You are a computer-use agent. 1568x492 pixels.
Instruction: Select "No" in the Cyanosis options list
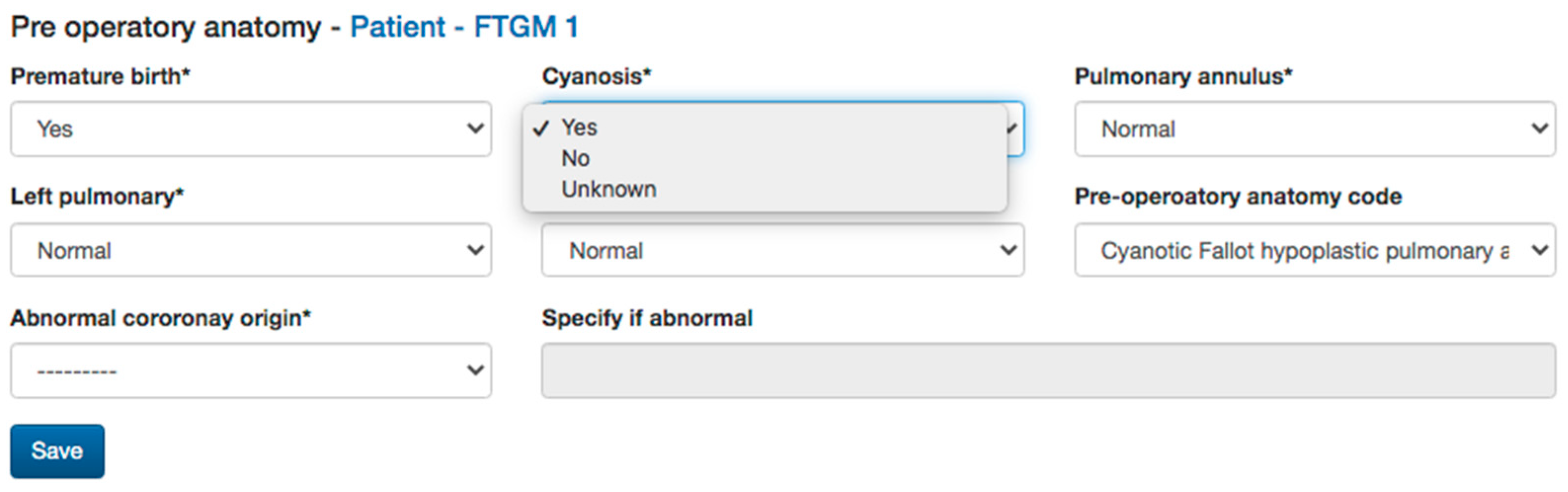(575, 159)
